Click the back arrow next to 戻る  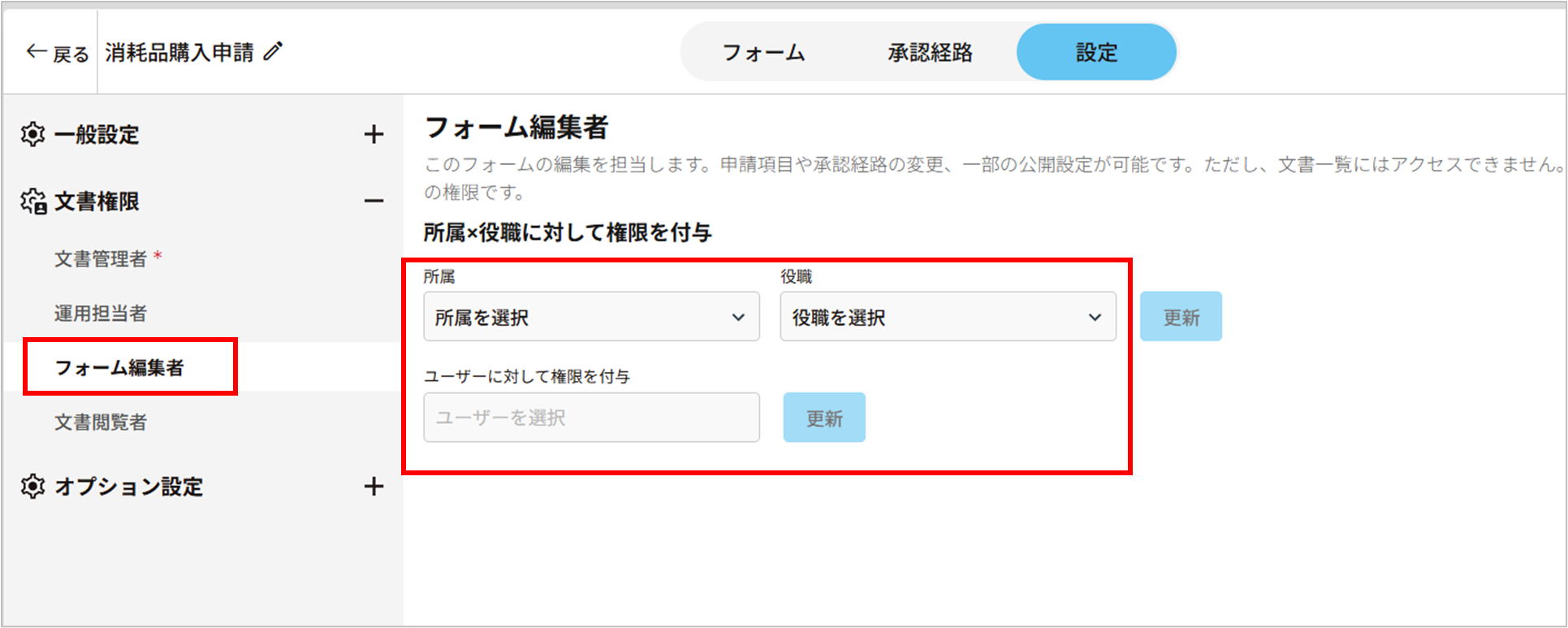click(36, 52)
